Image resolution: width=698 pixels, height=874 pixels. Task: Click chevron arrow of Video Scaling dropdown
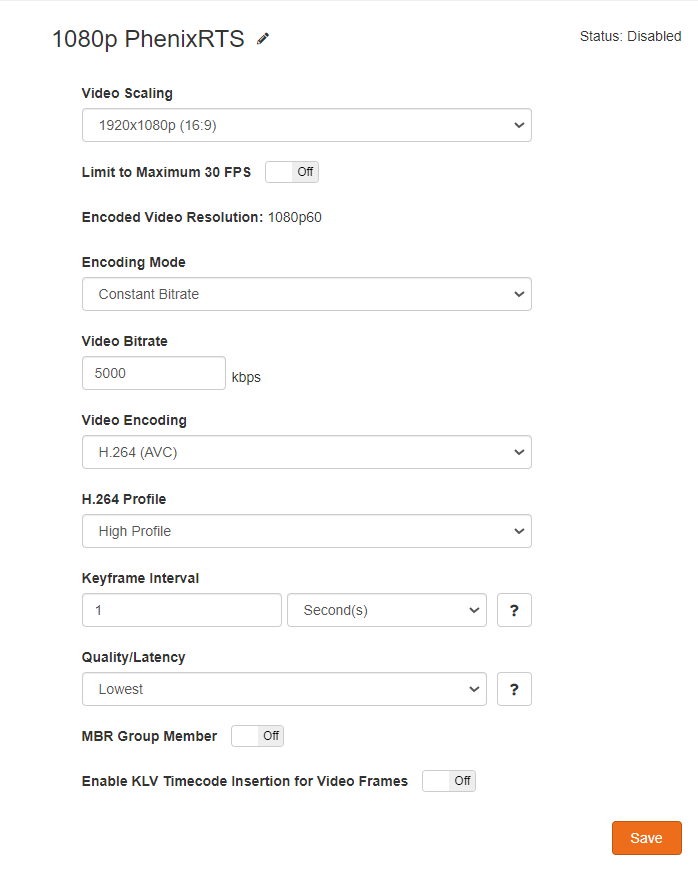[519, 125]
